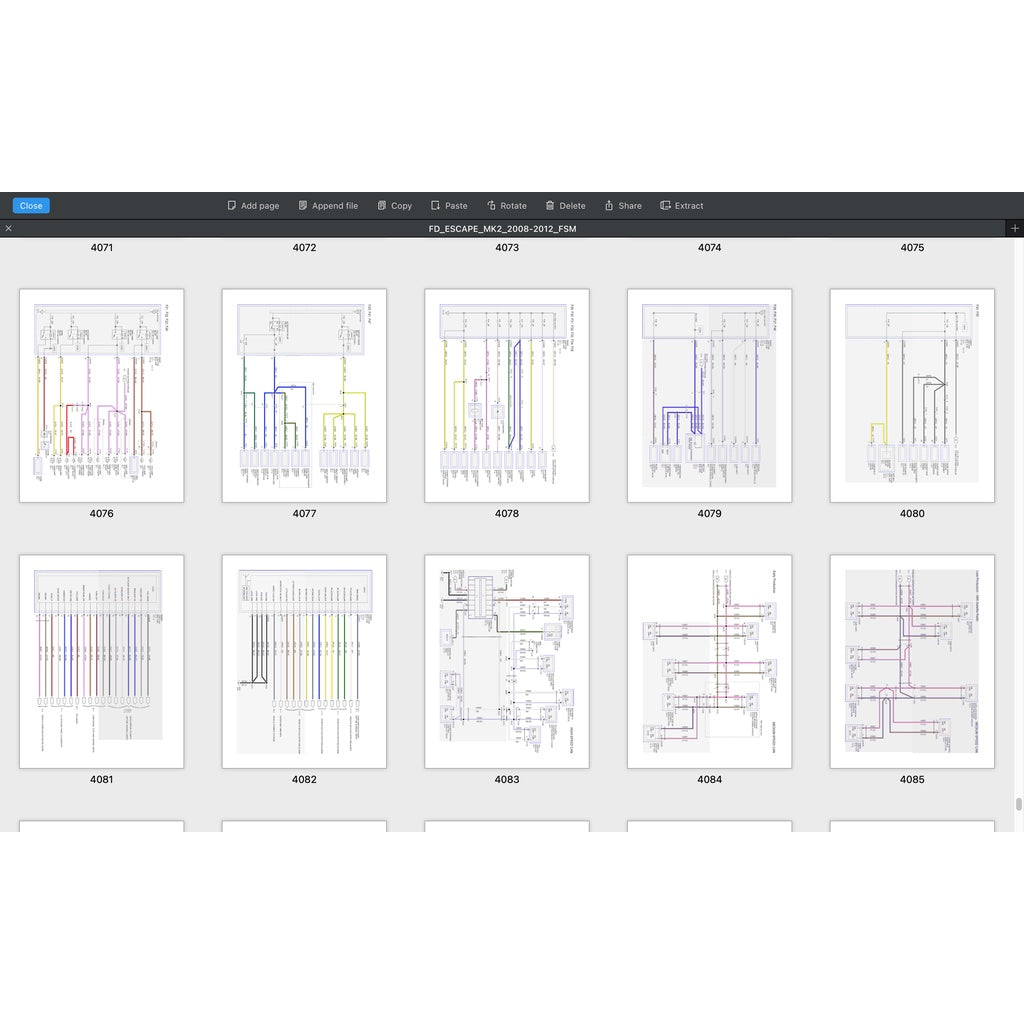Select the Paste toolbar icon
Viewport: 1024px width, 1024px height.
click(x=435, y=206)
